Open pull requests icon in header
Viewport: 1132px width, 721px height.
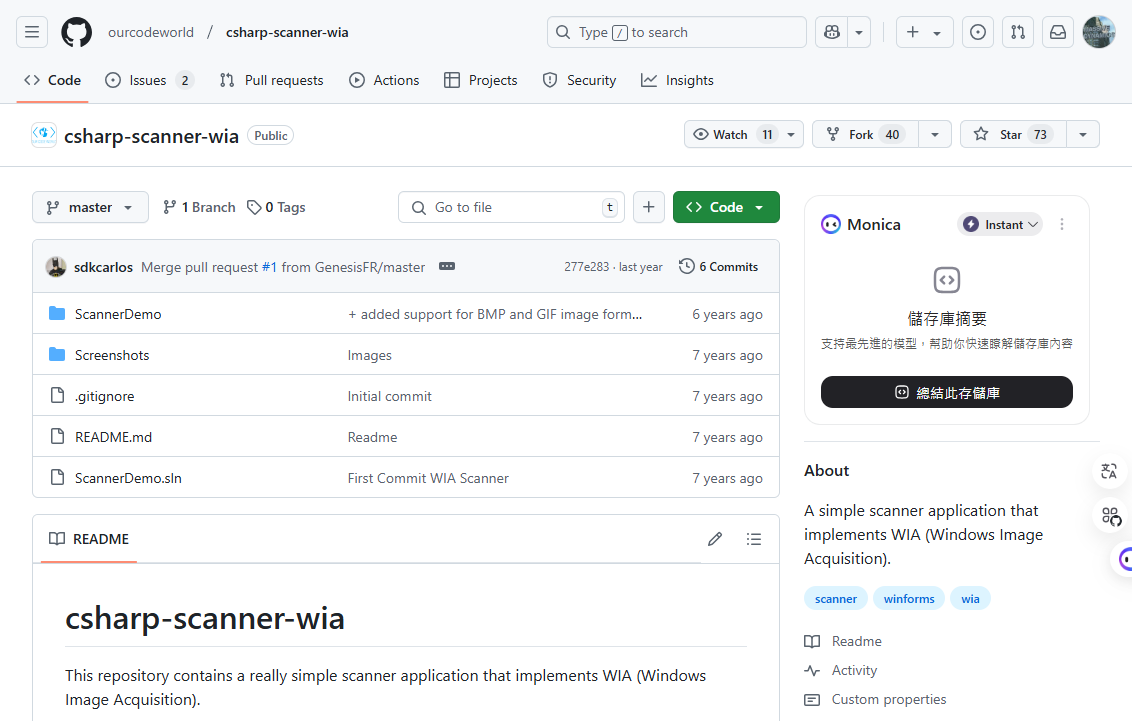(x=1018, y=32)
